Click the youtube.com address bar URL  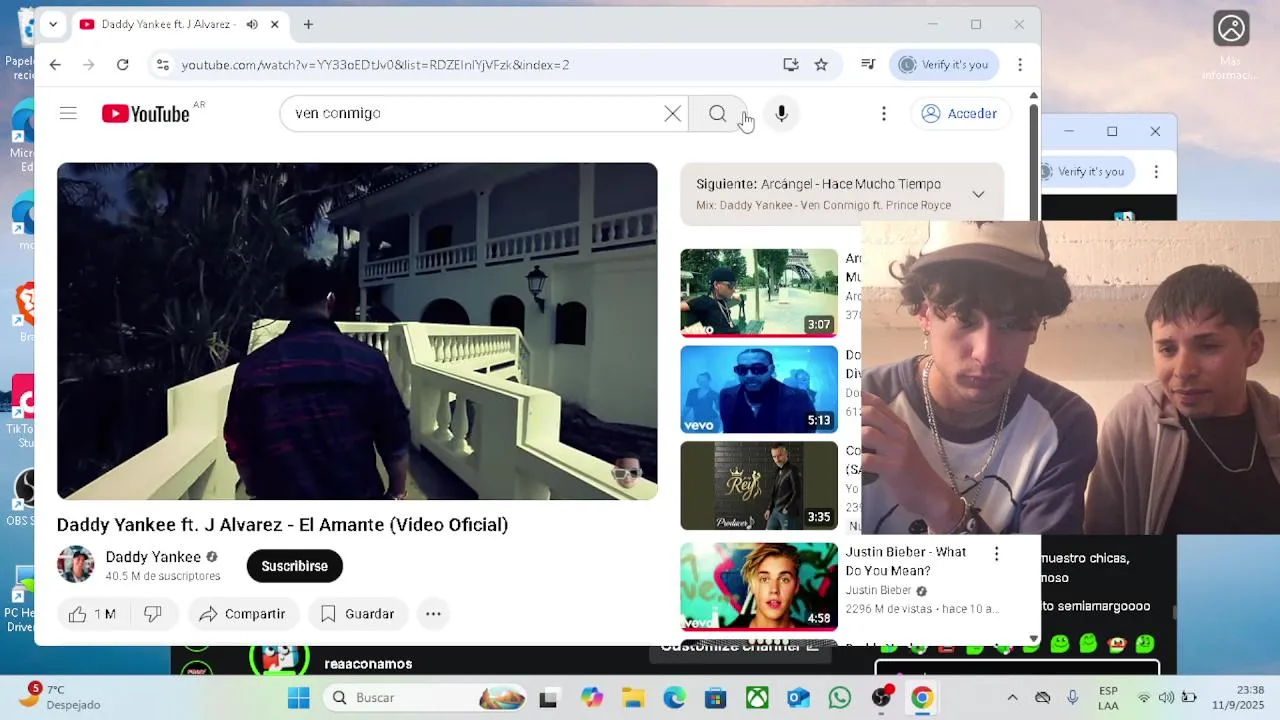pyautogui.click(x=375, y=65)
